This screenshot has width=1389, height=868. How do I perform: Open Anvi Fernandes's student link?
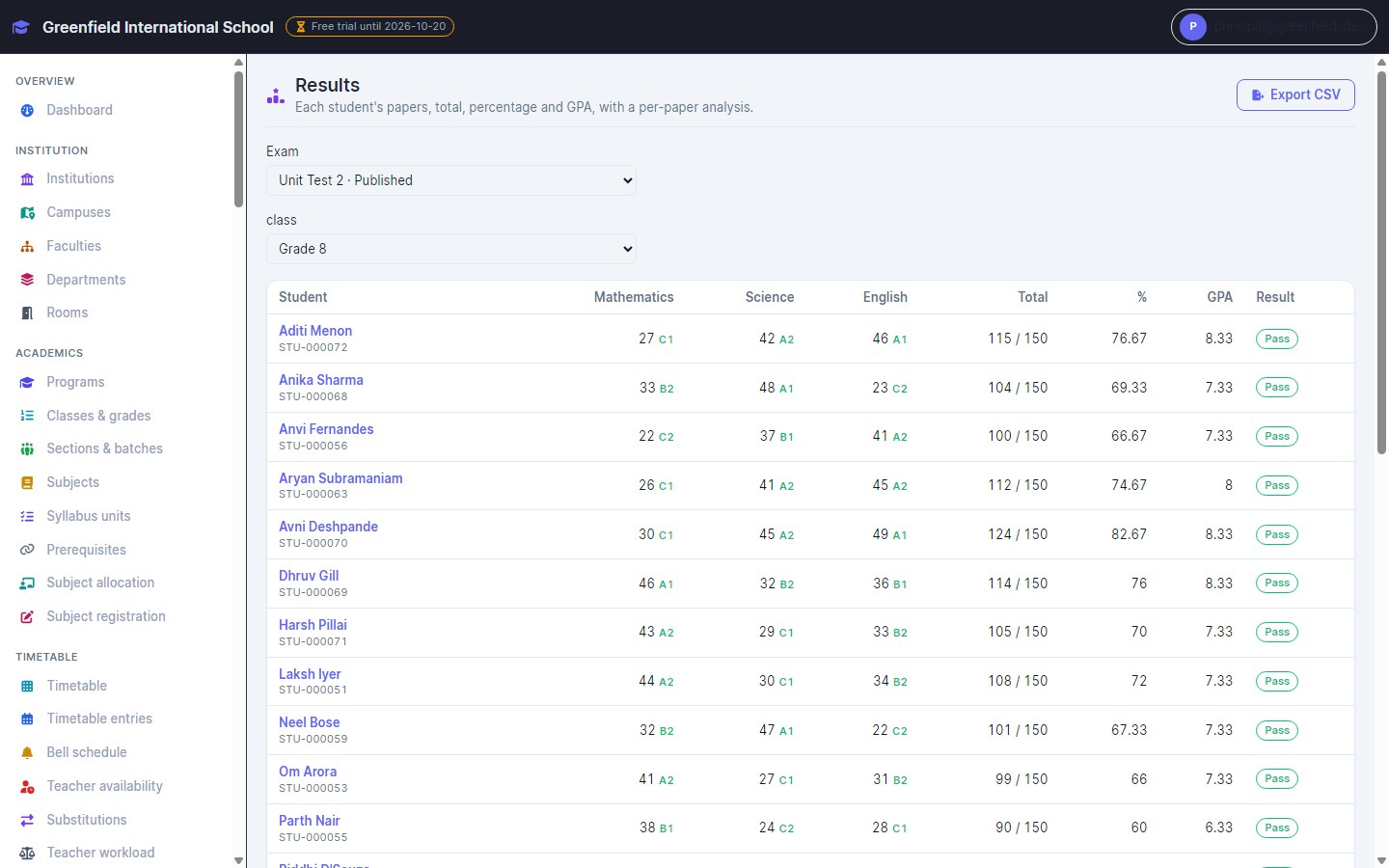click(x=326, y=429)
